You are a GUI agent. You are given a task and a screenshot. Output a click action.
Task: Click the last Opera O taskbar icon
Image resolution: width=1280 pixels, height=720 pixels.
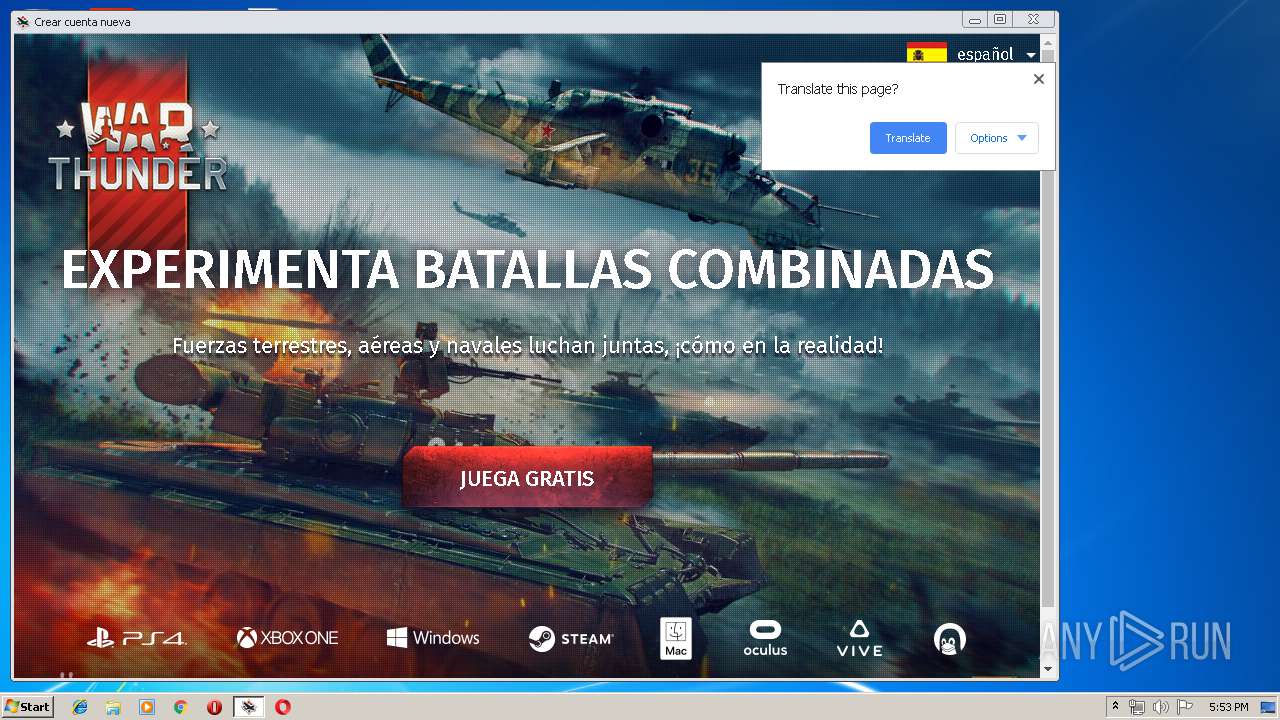click(x=283, y=707)
